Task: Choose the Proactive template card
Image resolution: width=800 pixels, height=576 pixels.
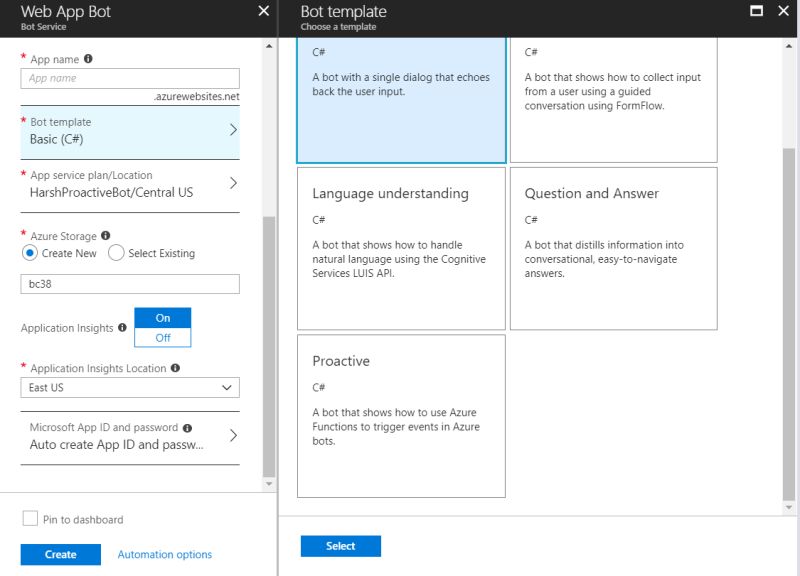Action: pos(402,416)
